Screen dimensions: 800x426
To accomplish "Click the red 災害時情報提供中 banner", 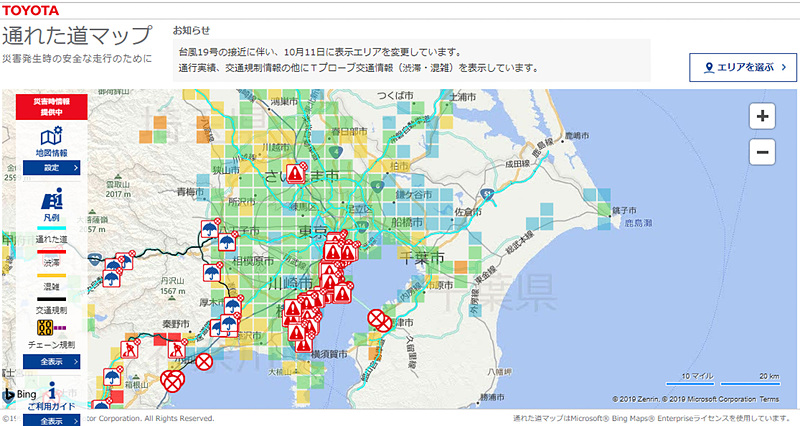I will pyautogui.click(x=52, y=107).
